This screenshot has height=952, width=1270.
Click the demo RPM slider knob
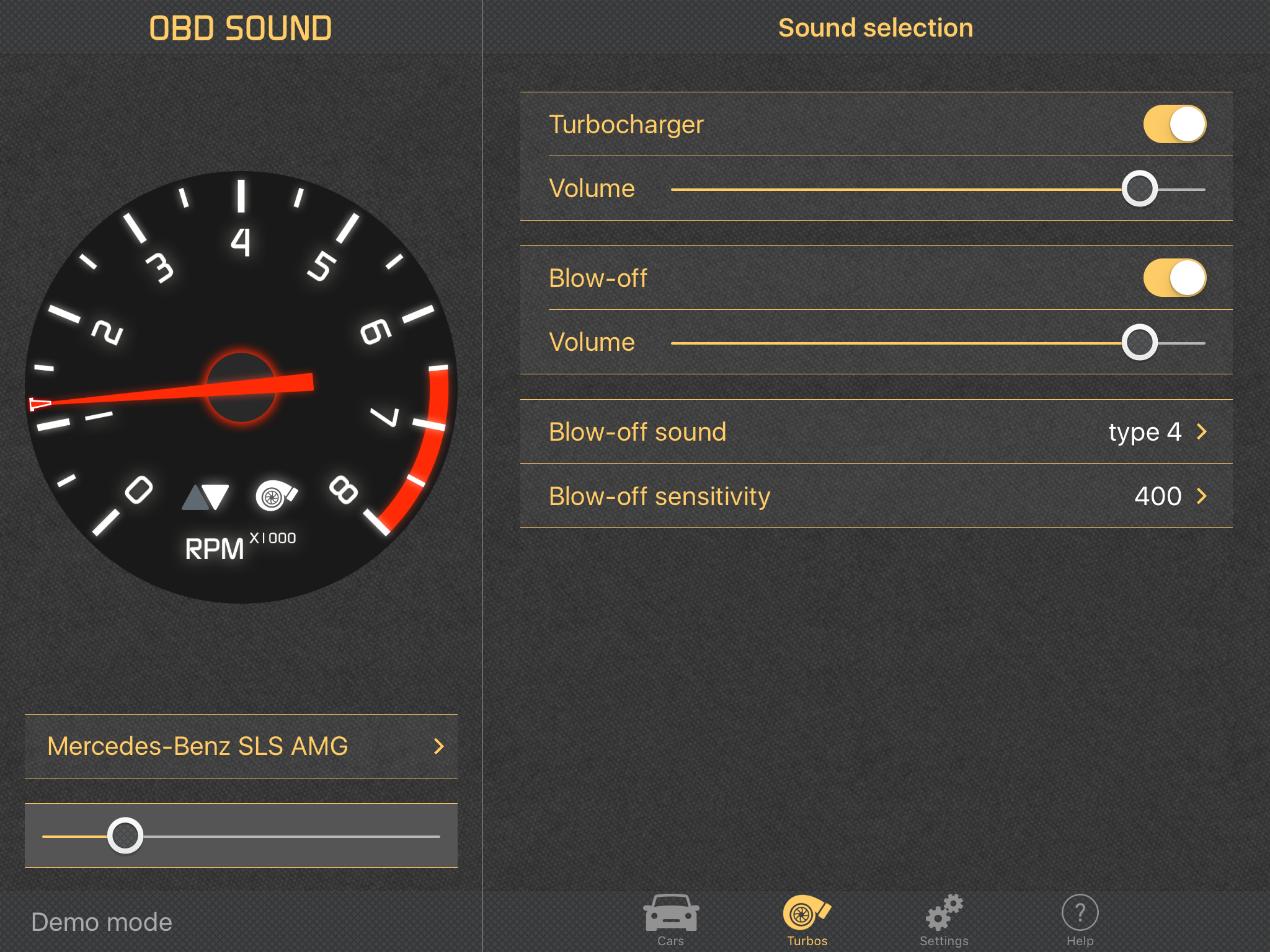click(125, 835)
